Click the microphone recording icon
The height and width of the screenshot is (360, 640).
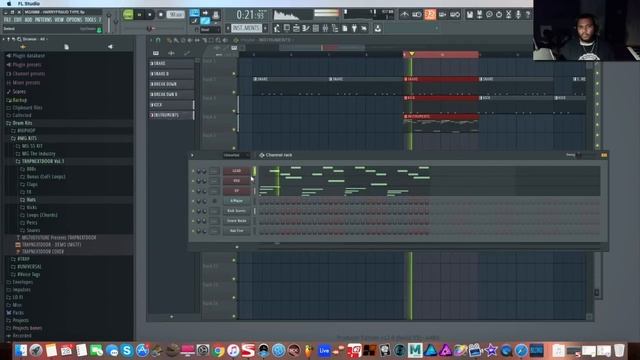coord(518,15)
